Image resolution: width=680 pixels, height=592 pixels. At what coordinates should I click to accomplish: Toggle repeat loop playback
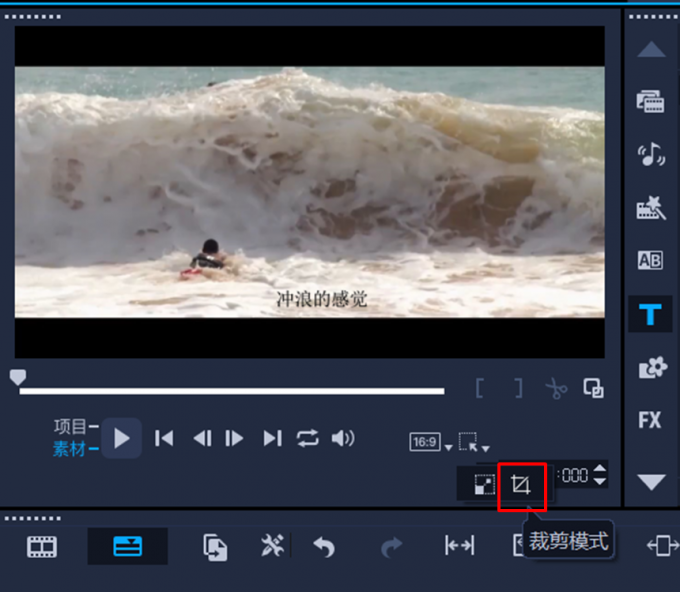click(307, 438)
